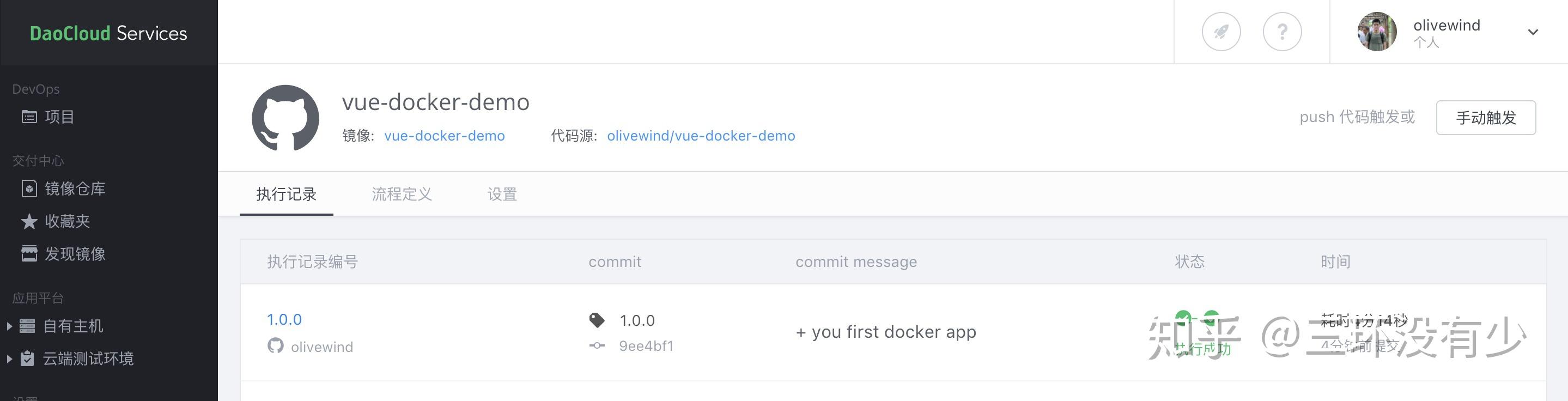Screen dimensions: 1568x401
Task: Click the small GitHub icon beside olivewind
Action: coord(275,346)
